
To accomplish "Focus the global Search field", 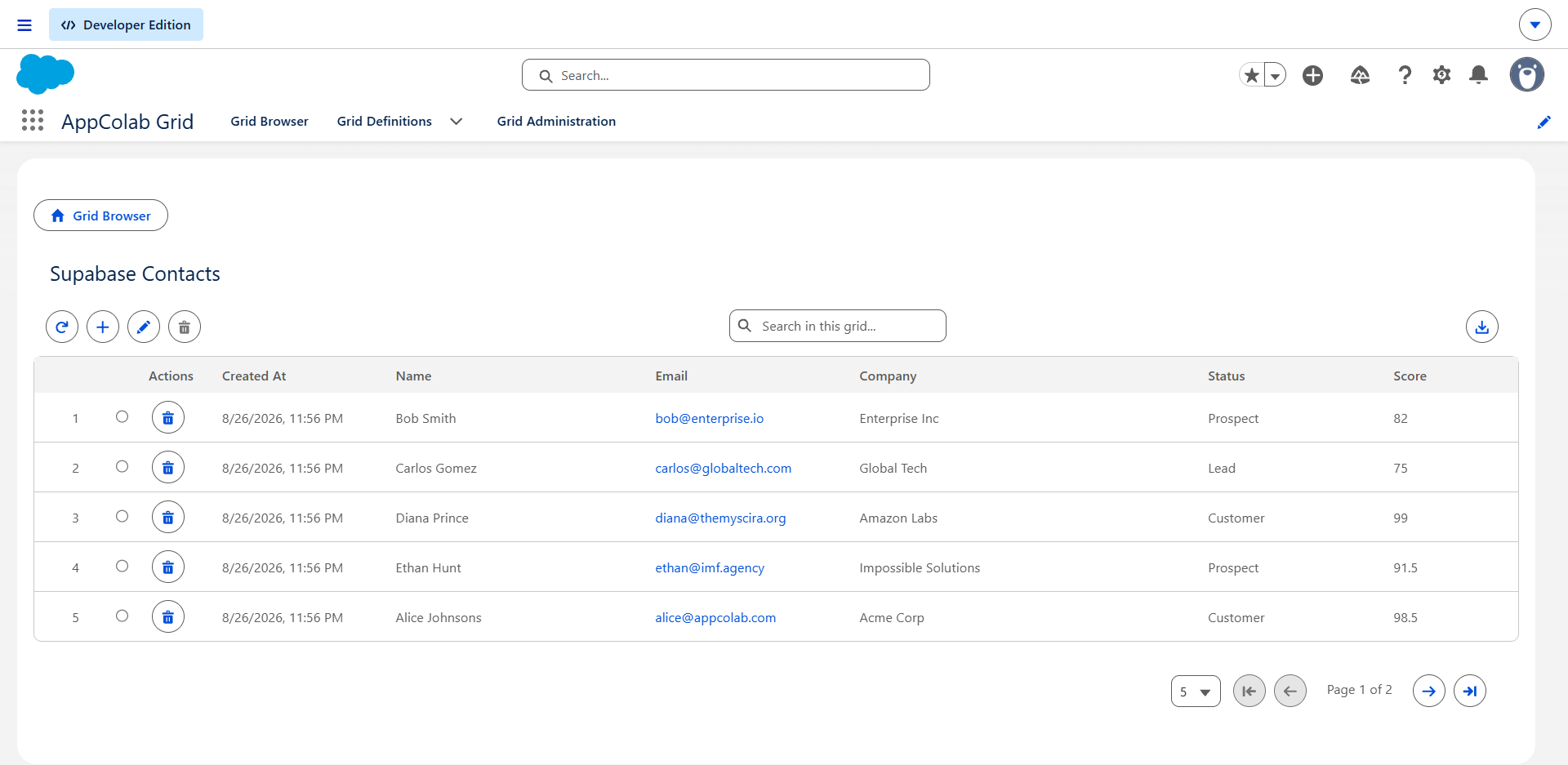I will 725,75.
